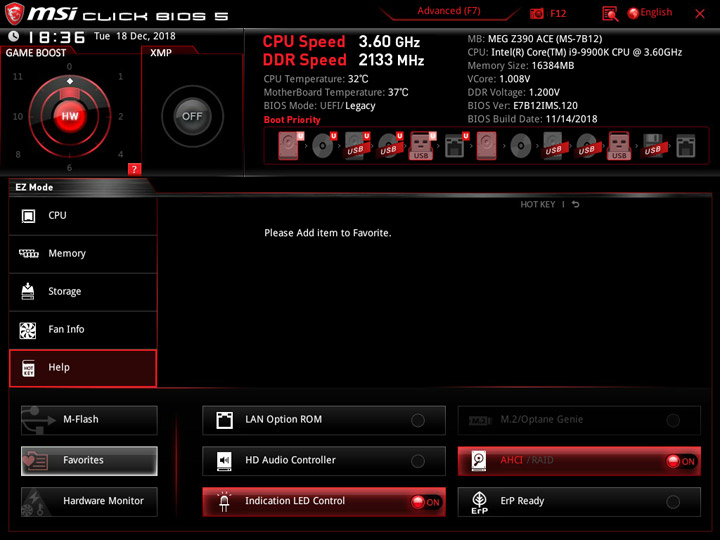This screenshot has height=540, width=720.
Task: Select the legacy CD/DVD boot icon
Action: pos(521,146)
